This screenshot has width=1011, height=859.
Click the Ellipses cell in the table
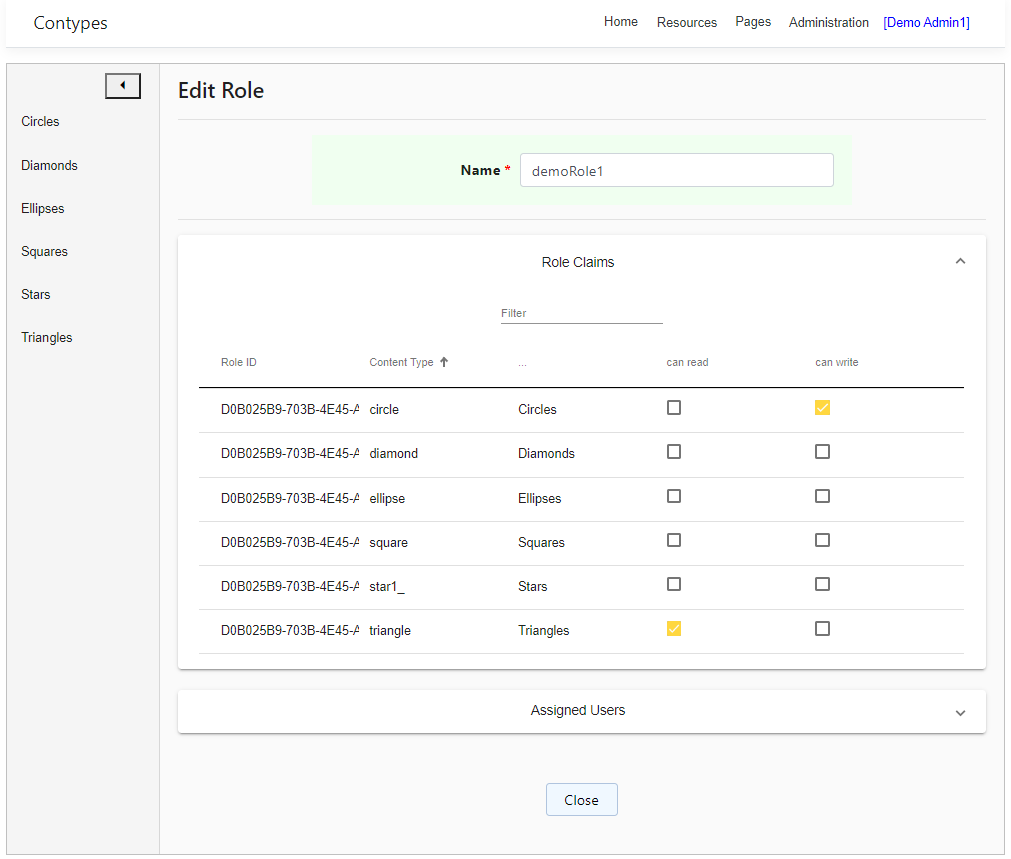[540, 499]
